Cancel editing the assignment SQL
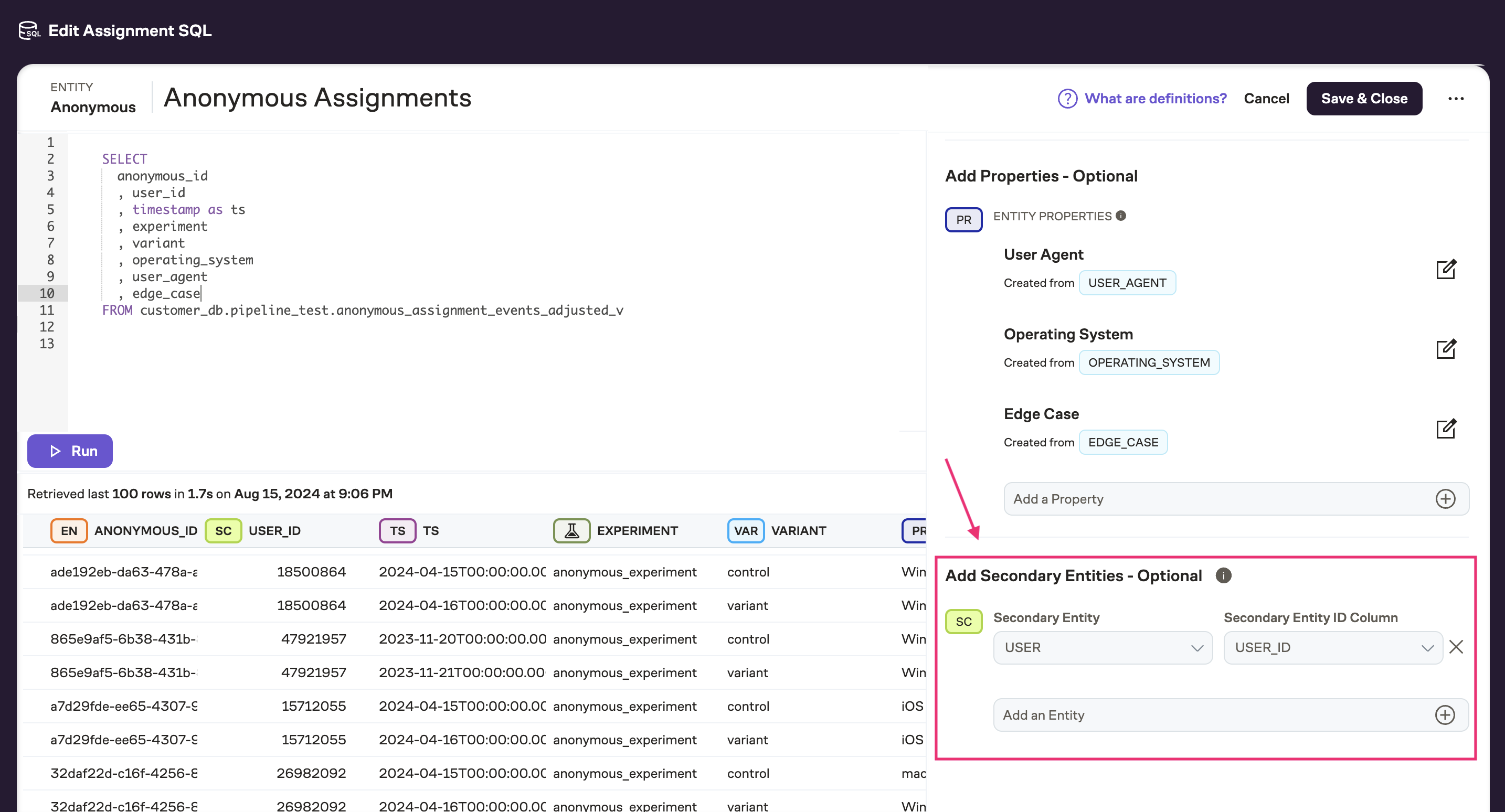This screenshot has width=1505, height=812. 1266,99
